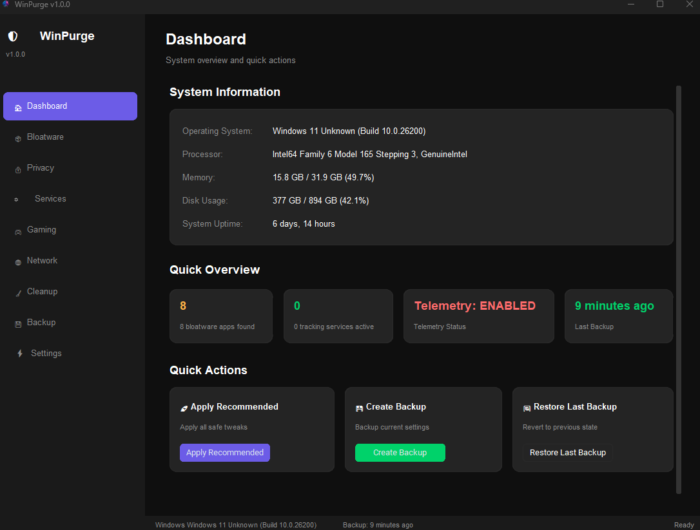
Task: Click the Telemetry: ENABLED status text
Action: [475, 306]
